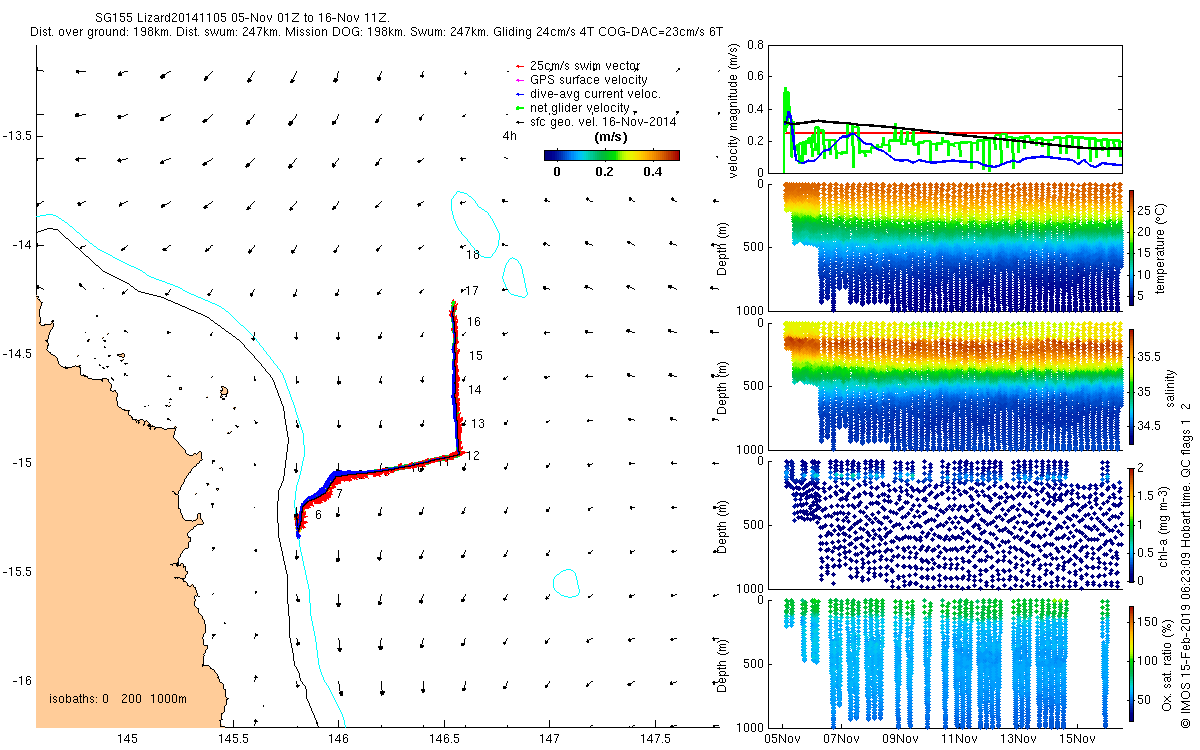Click latitude tick label '-13.5'
The height and width of the screenshot is (750, 1200).
click(x=17, y=135)
